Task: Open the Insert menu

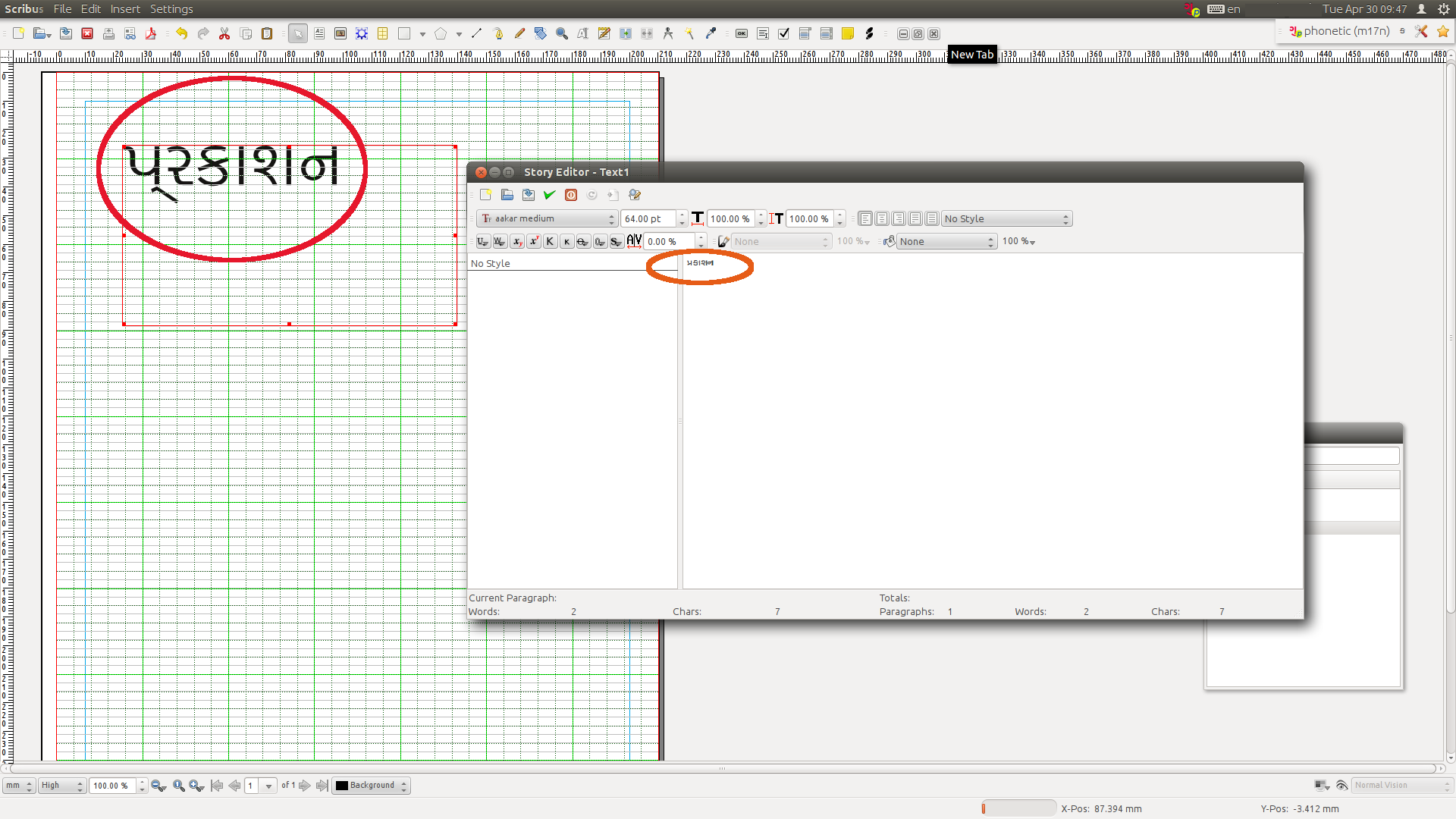Action: tap(125, 9)
